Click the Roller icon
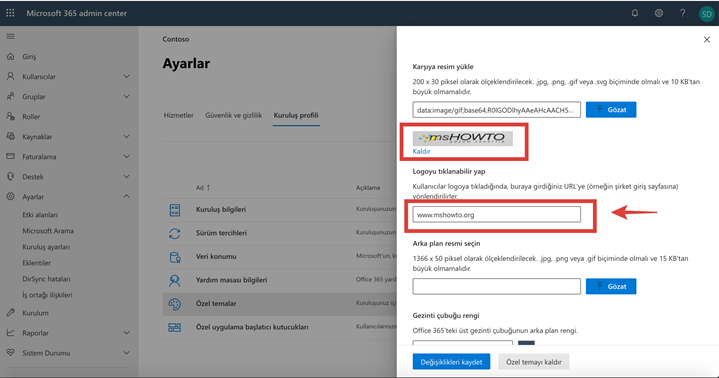This screenshot has height=378, width=719. (11, 117)
